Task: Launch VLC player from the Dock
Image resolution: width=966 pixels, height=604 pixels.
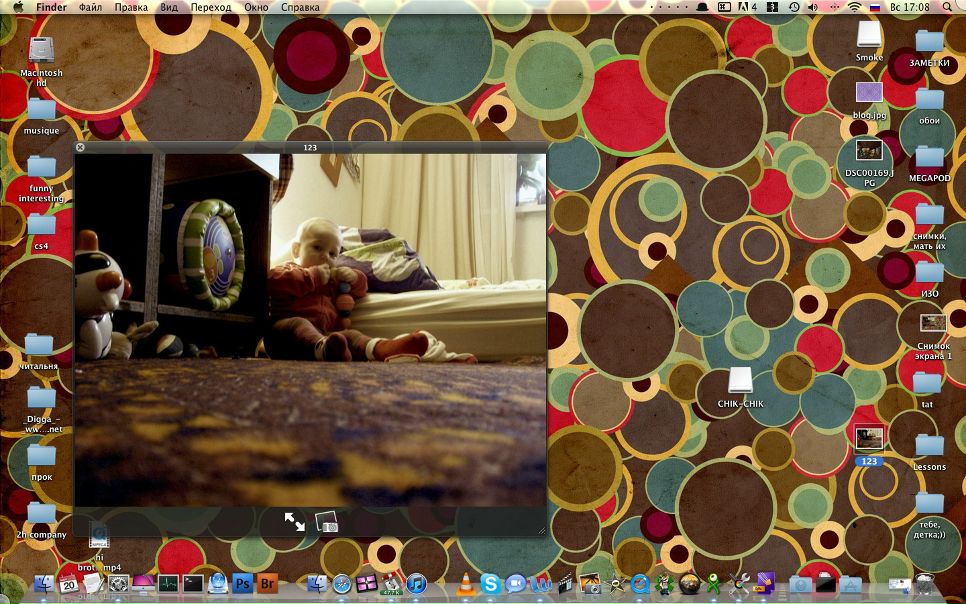Action: click(466, 584)
